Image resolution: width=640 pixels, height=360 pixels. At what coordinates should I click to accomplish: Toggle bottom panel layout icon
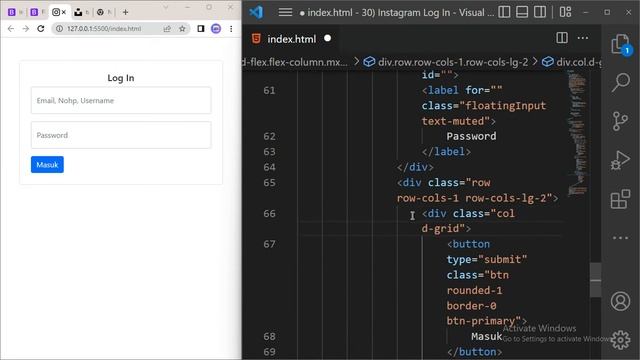coord(522,12)
